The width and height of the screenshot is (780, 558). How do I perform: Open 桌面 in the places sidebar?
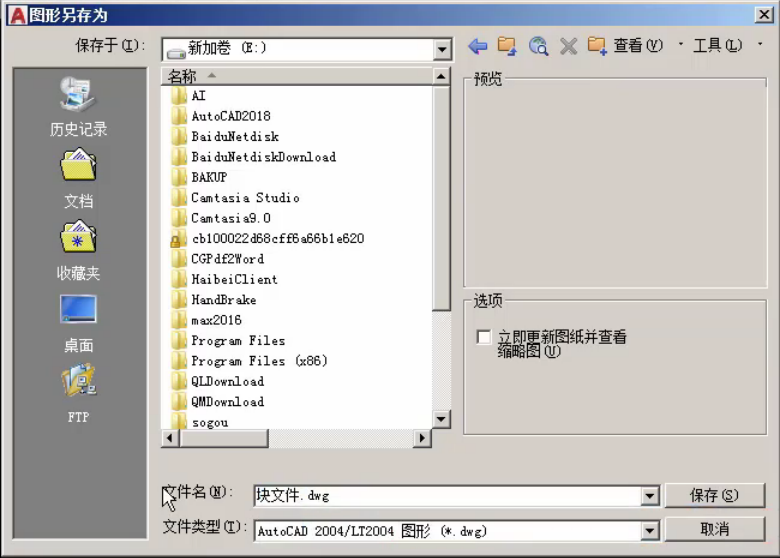pos(79,323)
